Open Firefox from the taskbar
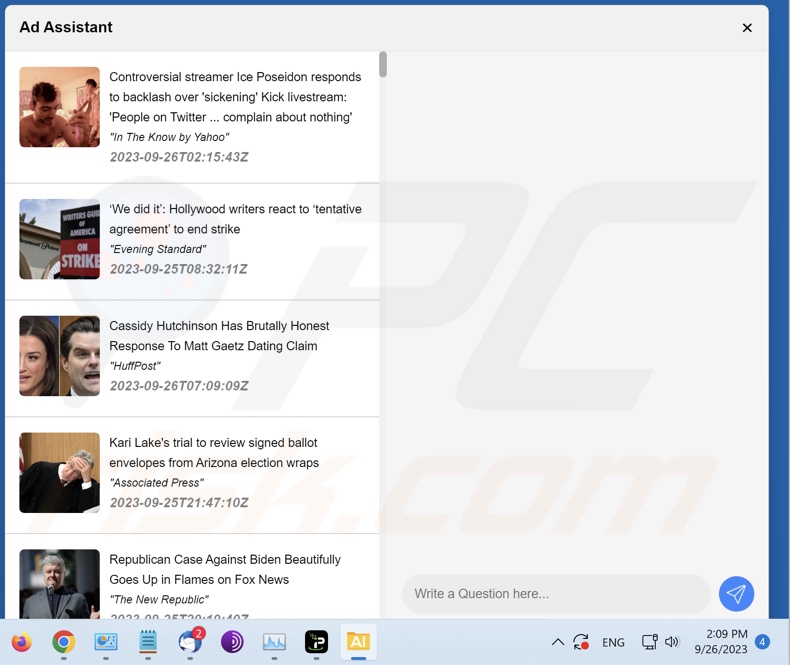 tap(22, 642)
